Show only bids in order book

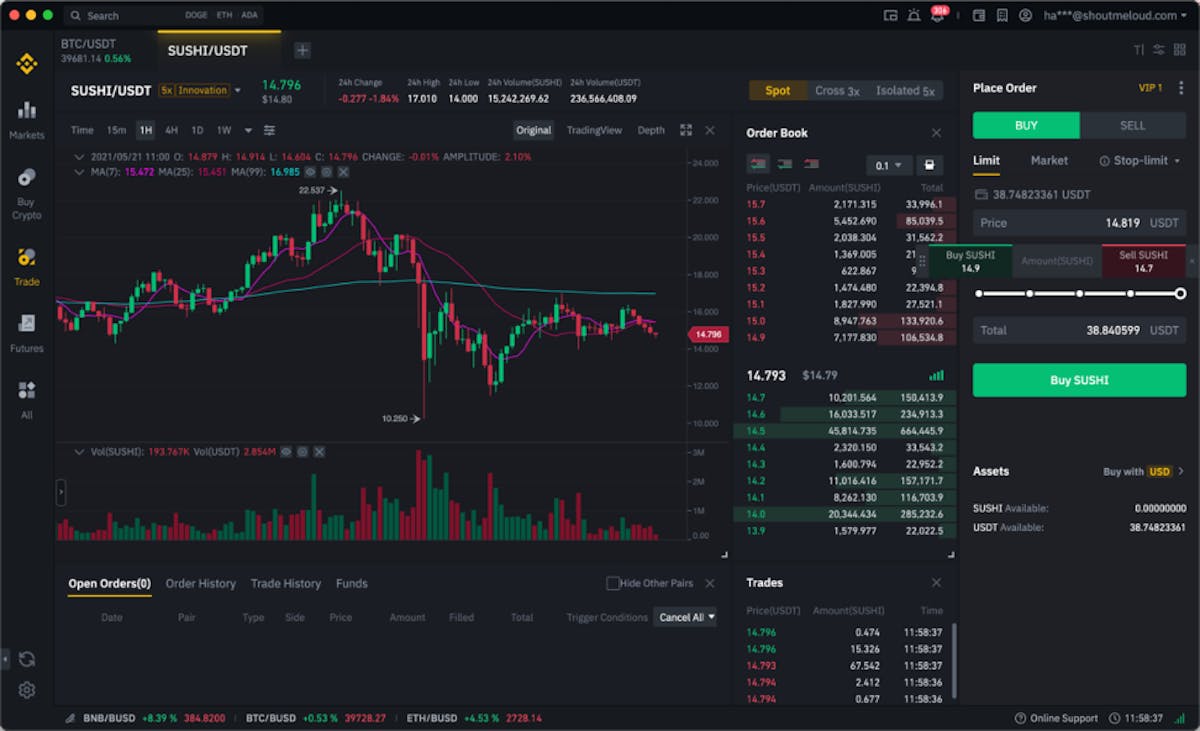point(784,164)
